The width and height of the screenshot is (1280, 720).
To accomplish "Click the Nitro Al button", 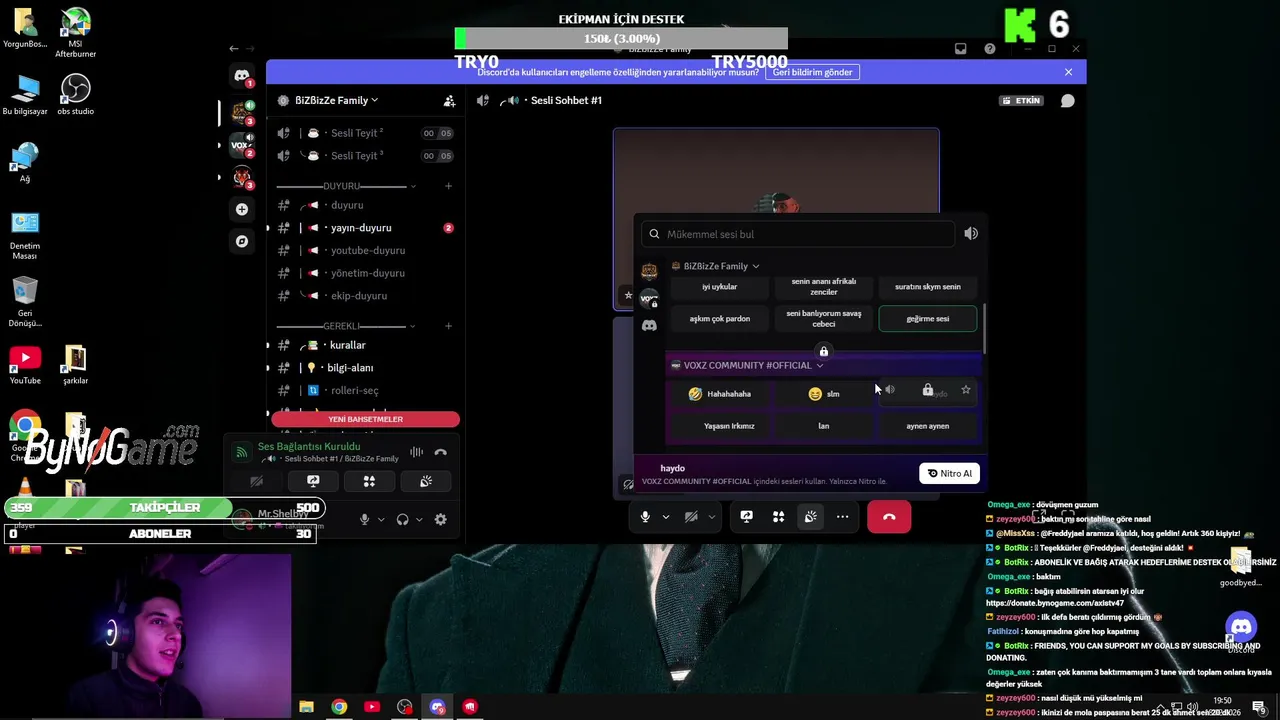I will (949, 473).
